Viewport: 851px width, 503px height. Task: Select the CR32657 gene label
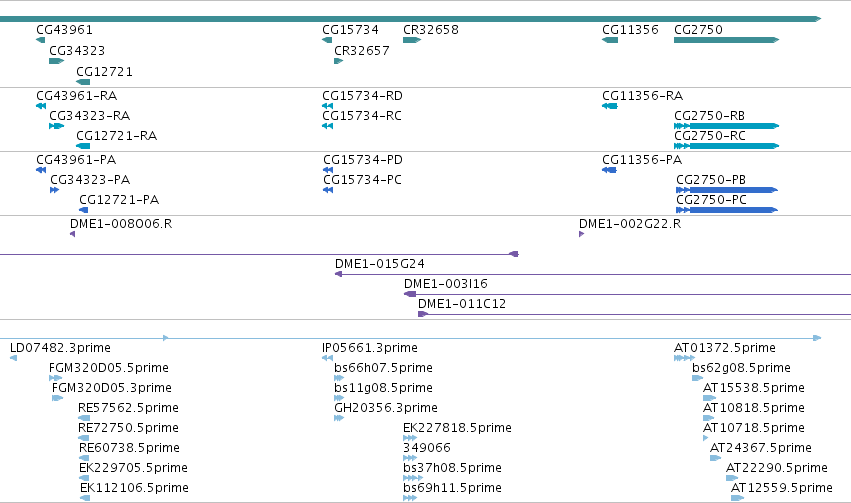point(362,51)
